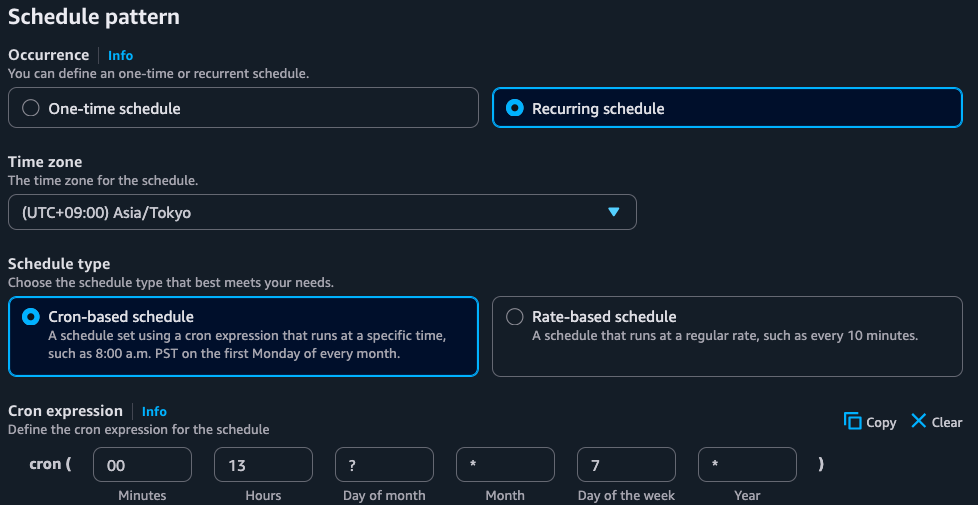Open the Time zone dropdown
This screenshot has width=978, height=505.
(321, 212)
